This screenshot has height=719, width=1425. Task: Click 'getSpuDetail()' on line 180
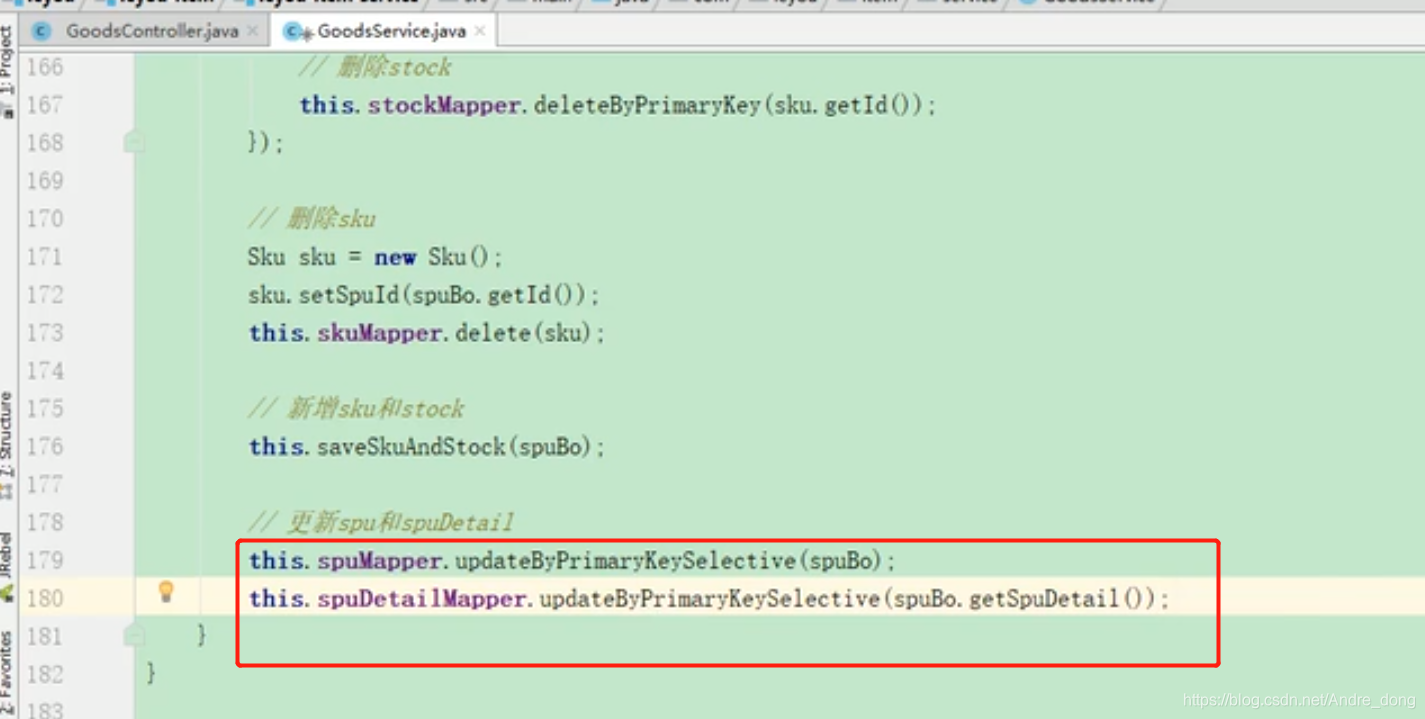pyautogui.click(x=1056, y=599)
